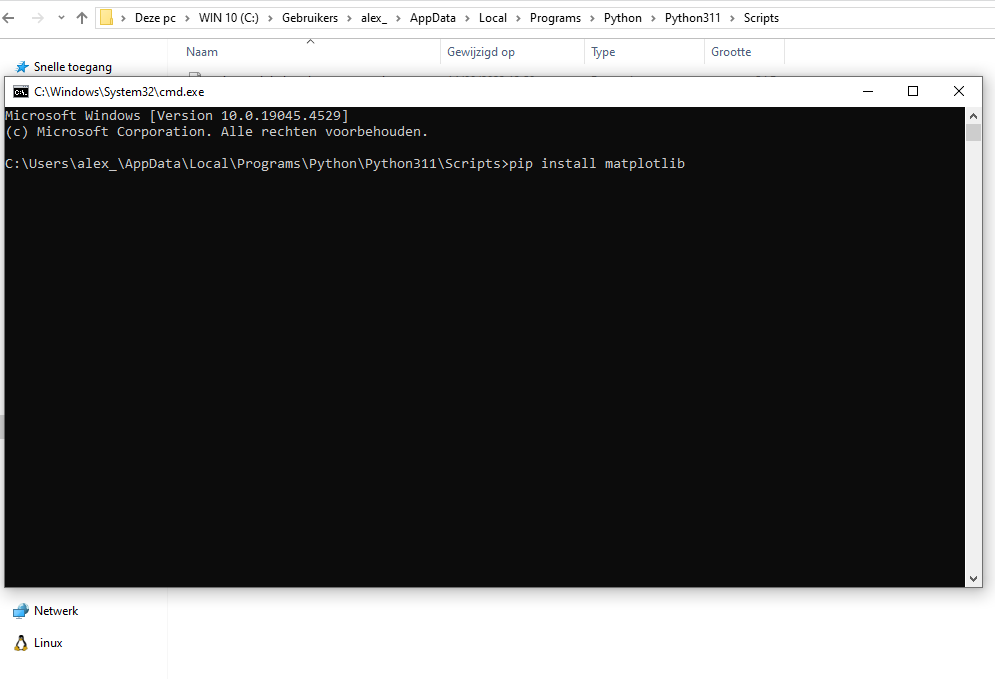This screenshot has height=679, width=995.
Task: Expand chevron after 'WIN 10 (C:)' breadcrumb
Action: coord(270,18)
